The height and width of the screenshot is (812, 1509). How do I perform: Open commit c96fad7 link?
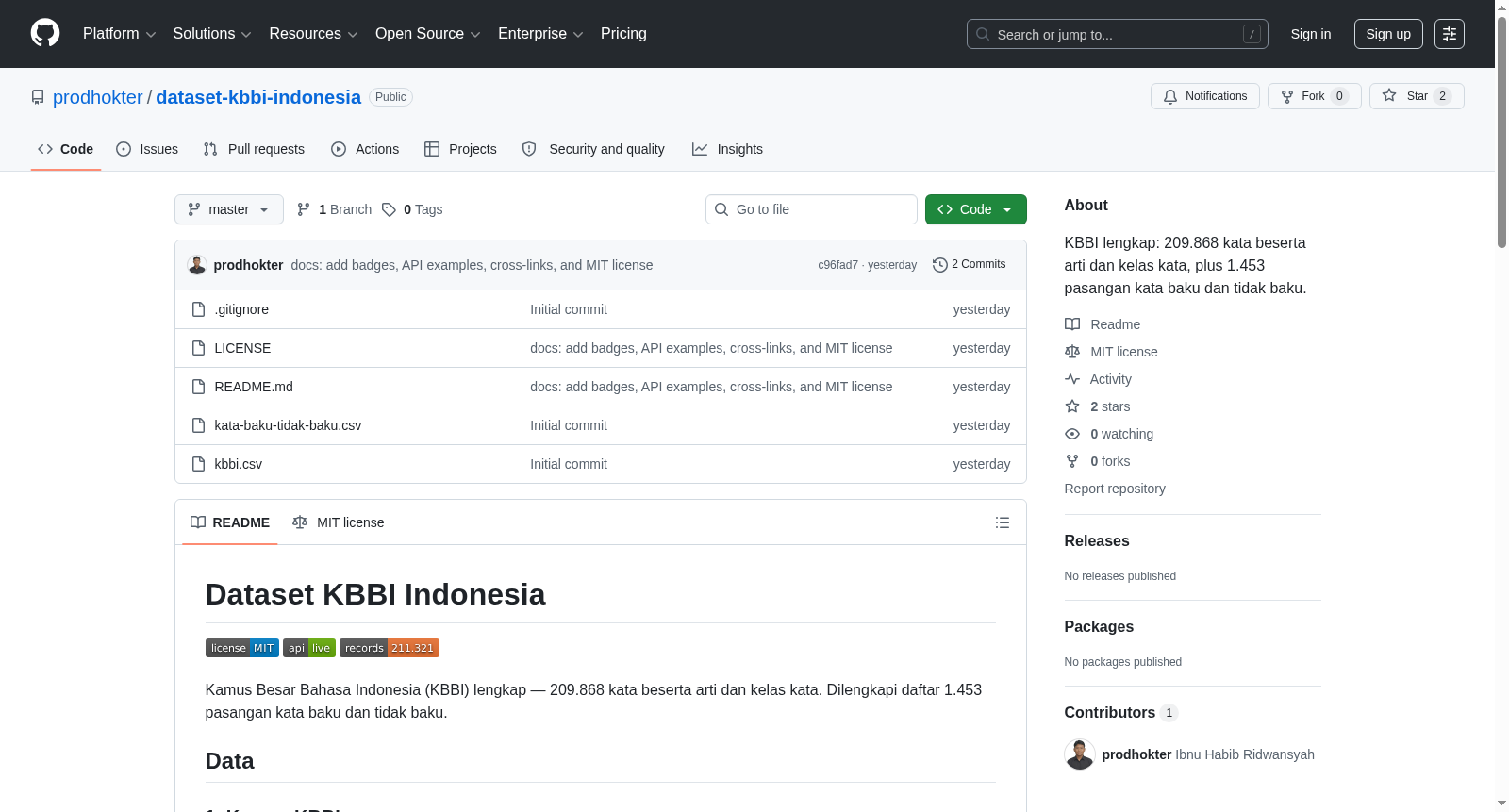point(837,265)
